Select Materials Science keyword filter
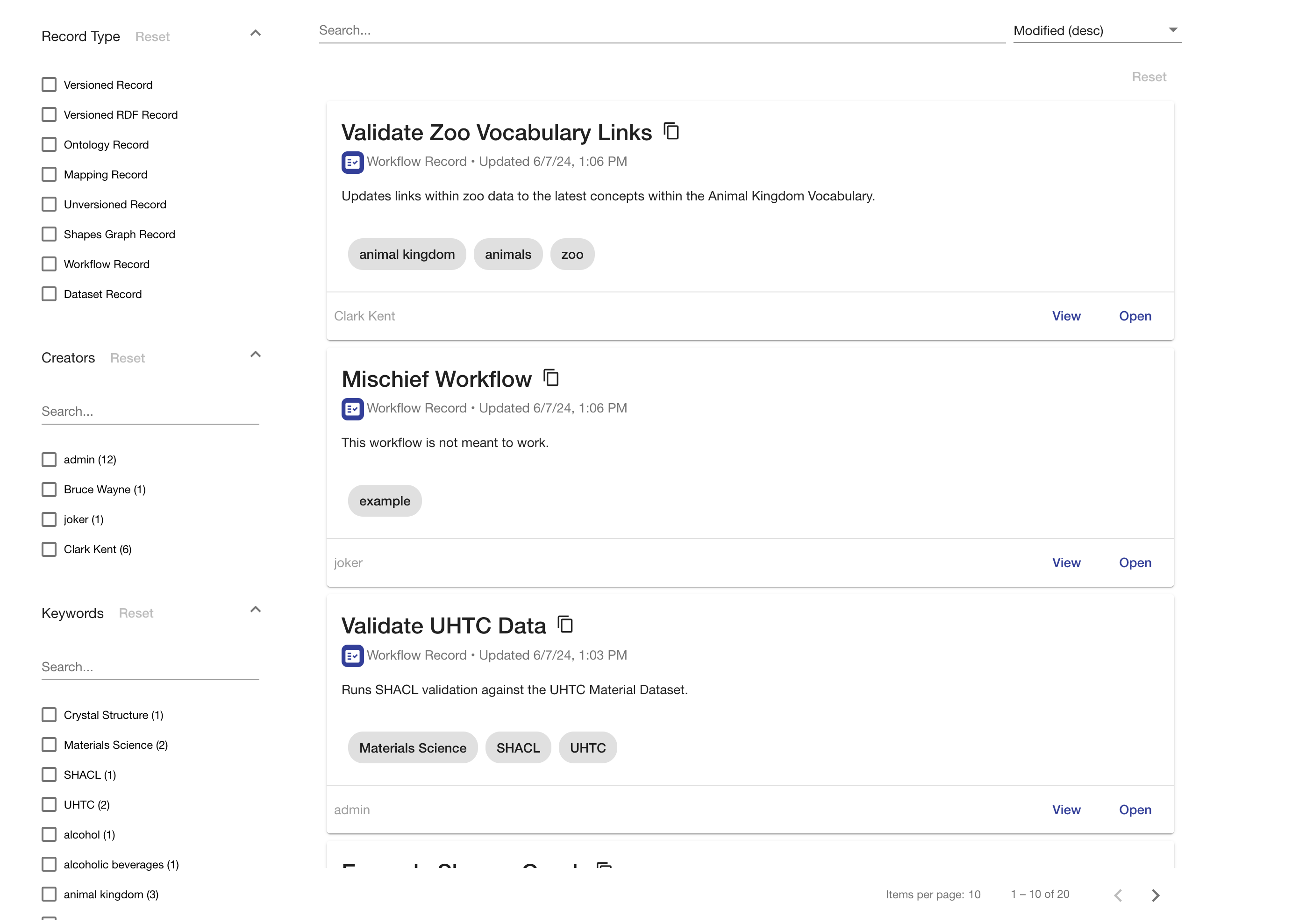1299x924 pixels. [49, 745]
